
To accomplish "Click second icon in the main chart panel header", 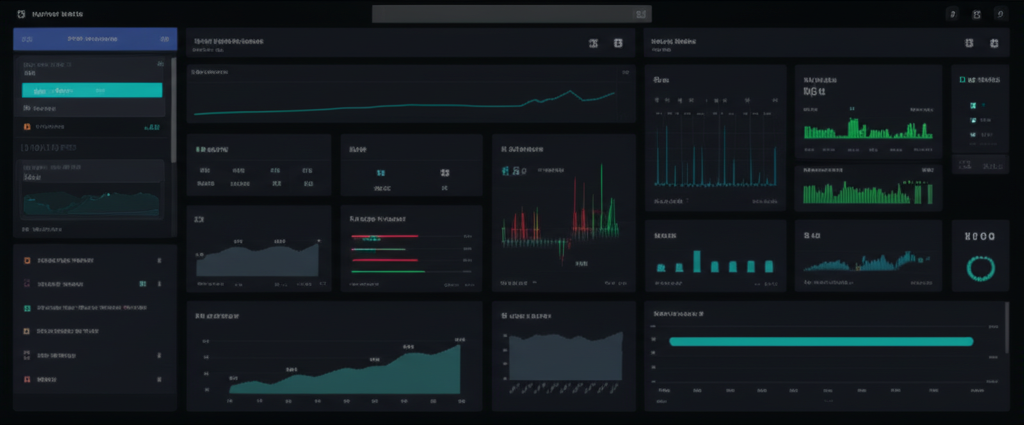I will point(618,43).
